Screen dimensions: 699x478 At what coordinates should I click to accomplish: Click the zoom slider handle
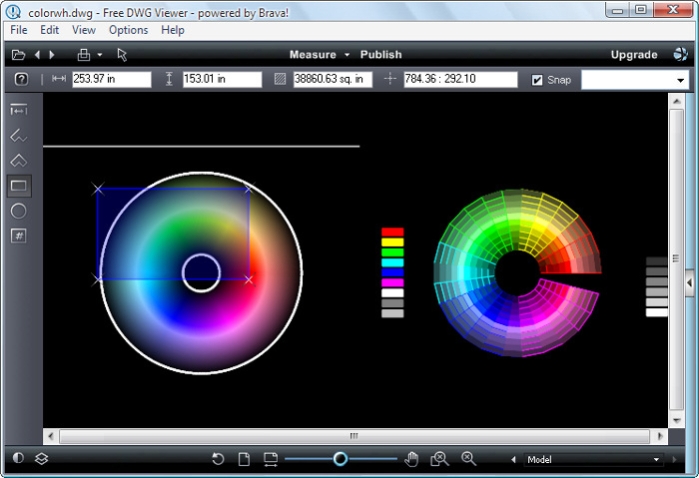click(340, 458)
